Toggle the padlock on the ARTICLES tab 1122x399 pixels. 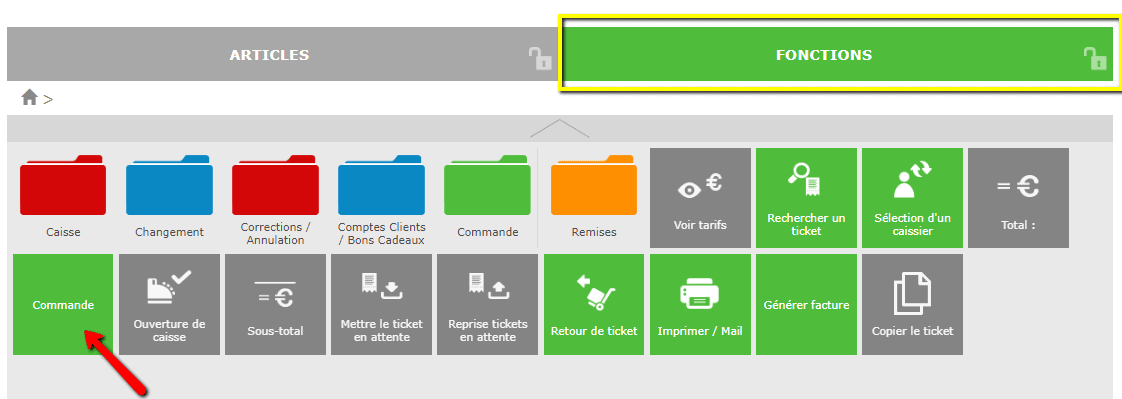[x=540, y=58]
